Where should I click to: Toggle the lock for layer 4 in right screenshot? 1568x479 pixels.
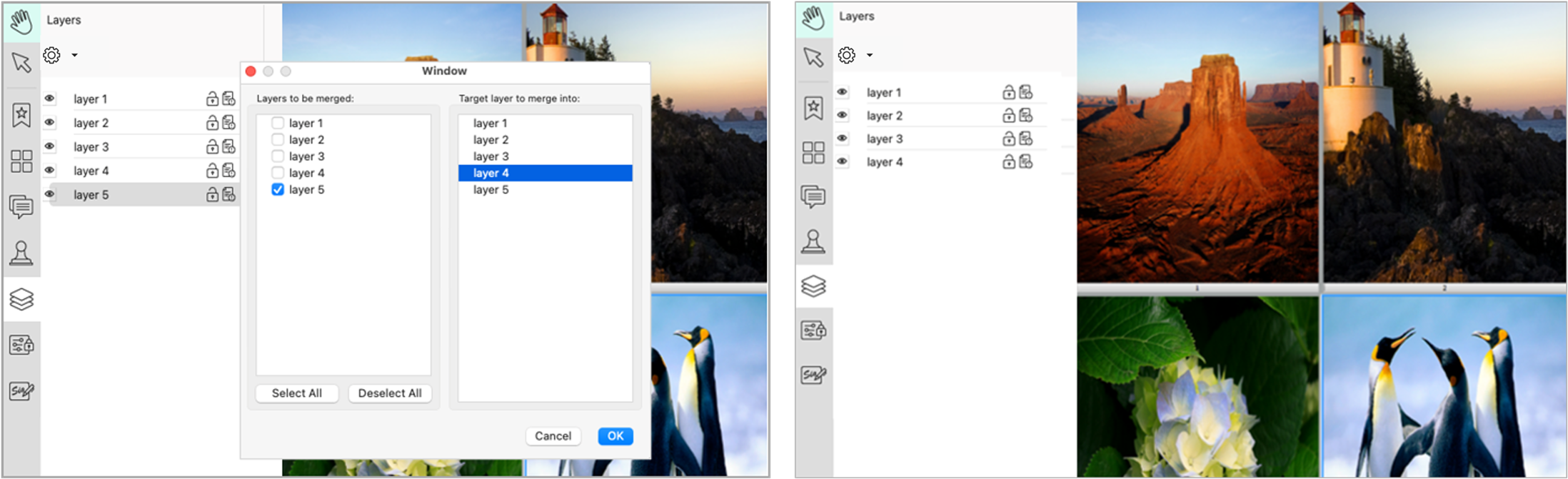click(x=1009, y=162)
